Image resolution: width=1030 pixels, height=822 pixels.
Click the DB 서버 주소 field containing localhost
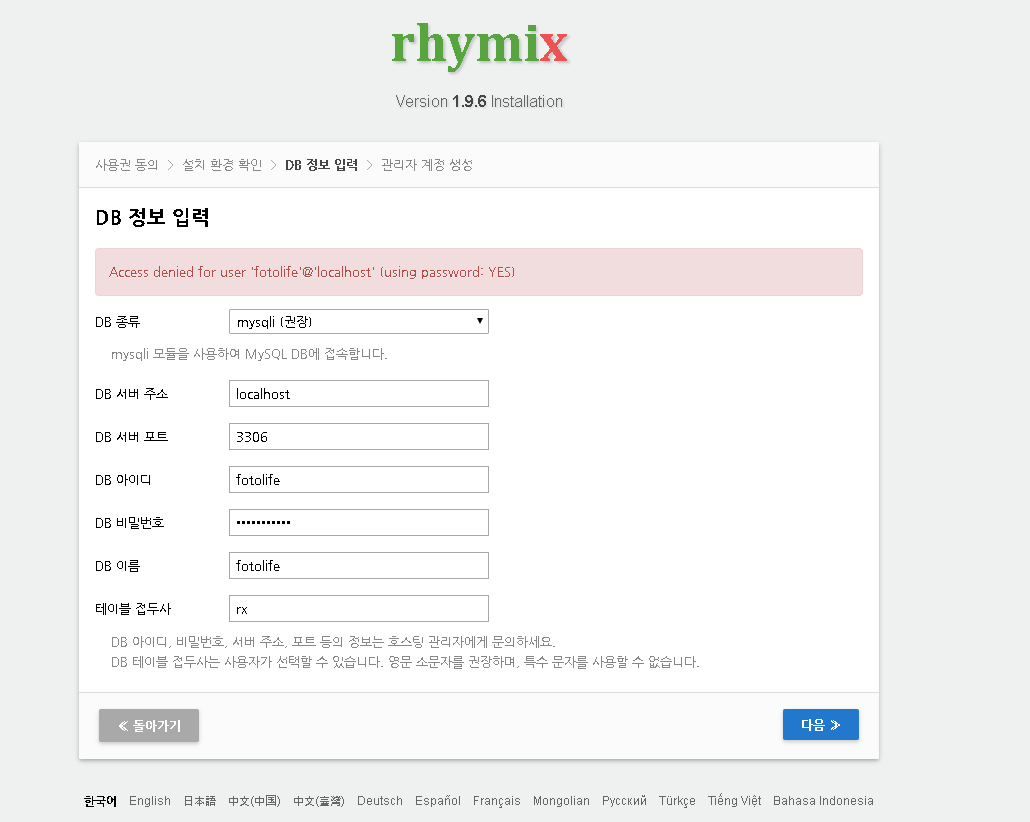[x=359, y=394]
